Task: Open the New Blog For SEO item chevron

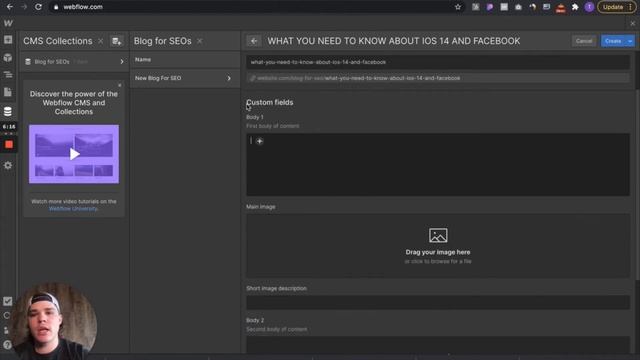Action: point(229,78)
